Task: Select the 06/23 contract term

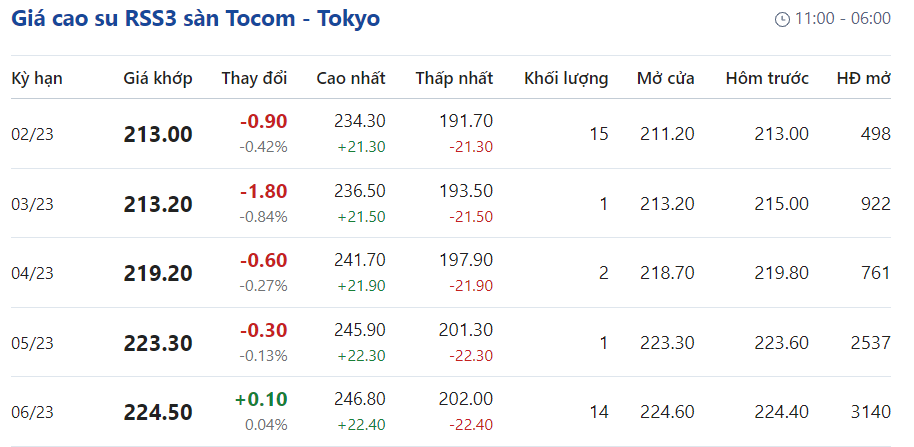Action: [x=32, y=412]
